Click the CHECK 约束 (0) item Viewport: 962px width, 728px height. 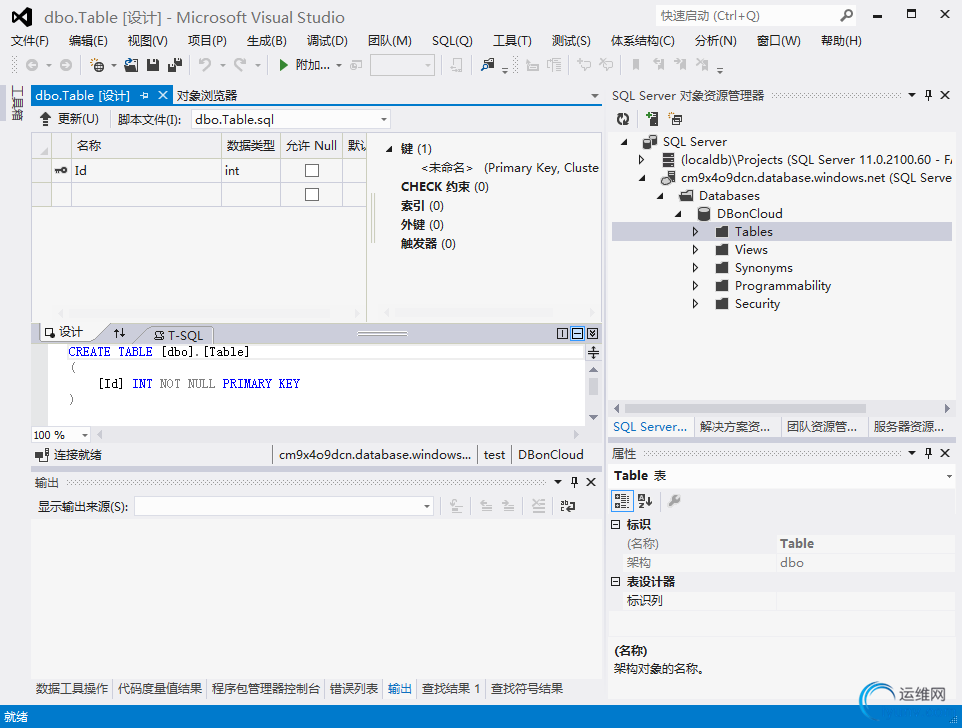[444, 186]
